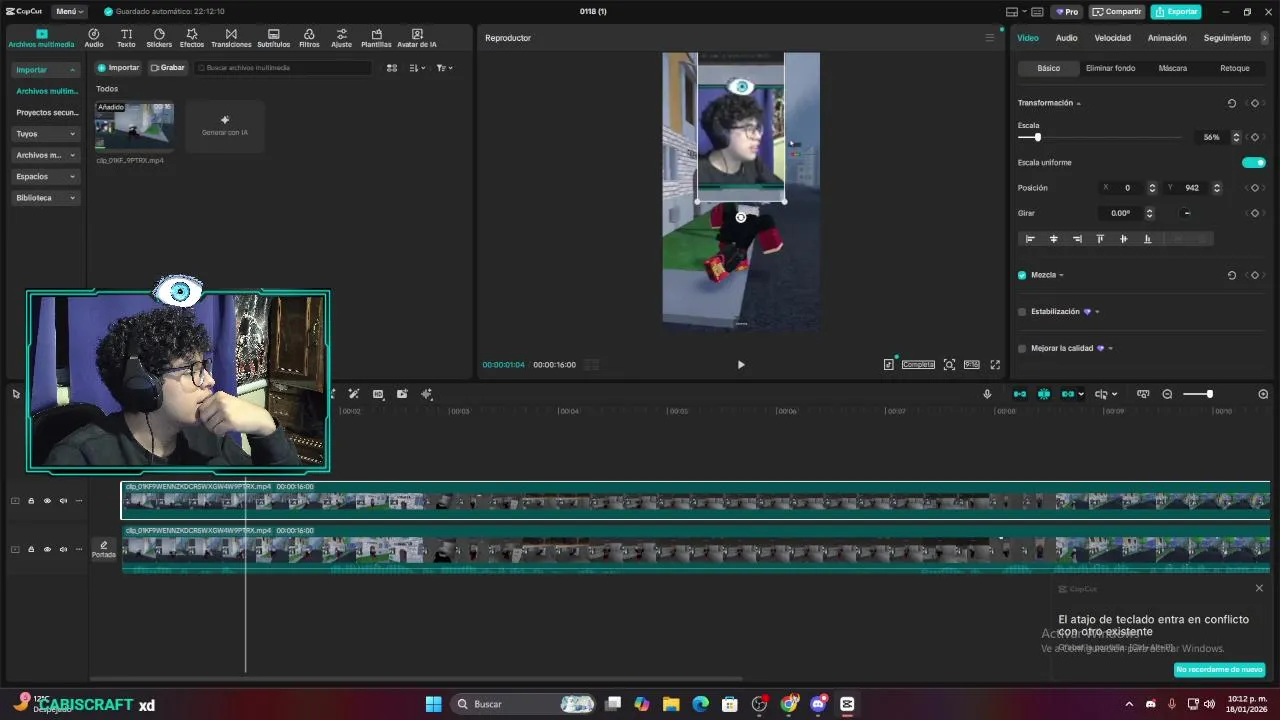Click the Pro upgrade button
The width and height of the screenshot is (1280, 720).
(x=1066, y=12)
